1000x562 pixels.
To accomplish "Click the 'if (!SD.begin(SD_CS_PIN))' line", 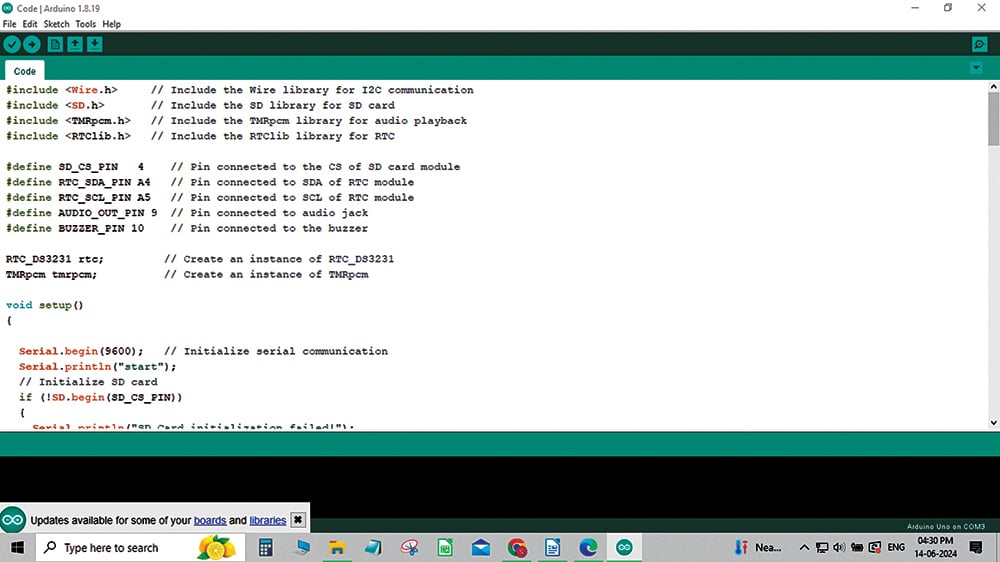I will click(100, 397).
